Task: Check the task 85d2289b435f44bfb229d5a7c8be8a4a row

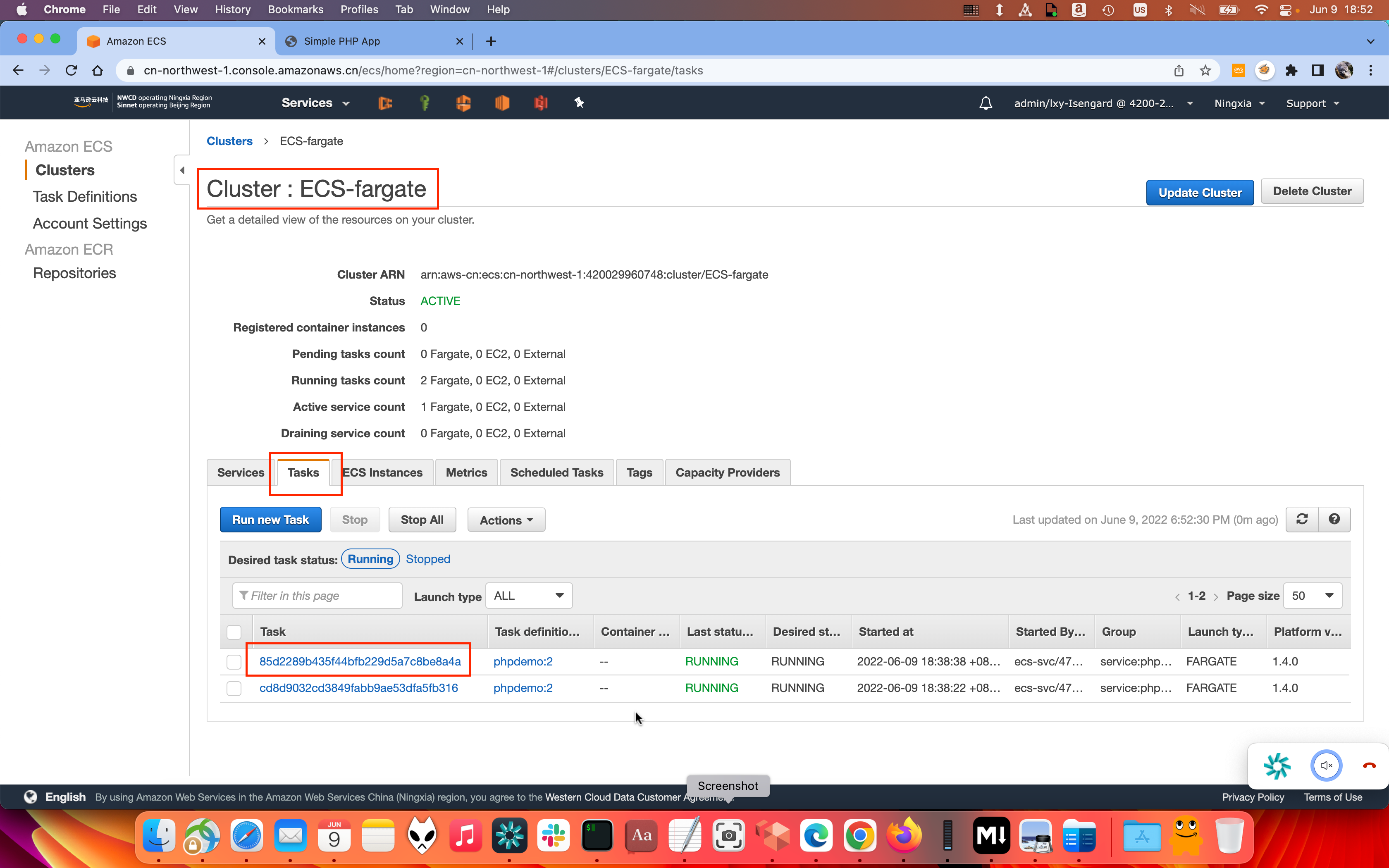Action: tap(234, 662)
